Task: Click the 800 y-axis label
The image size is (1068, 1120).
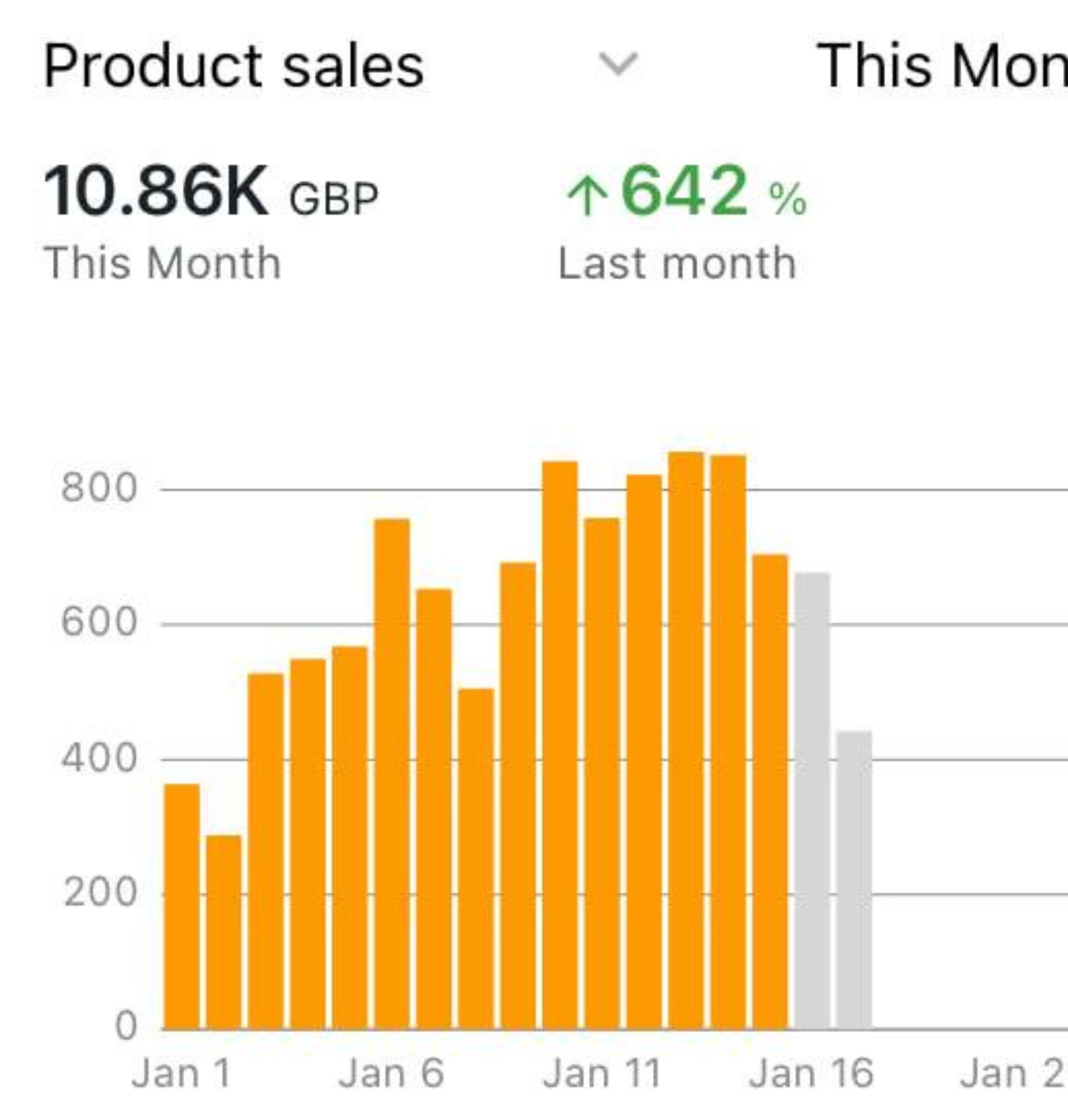Action: click(x=99, y=488)
